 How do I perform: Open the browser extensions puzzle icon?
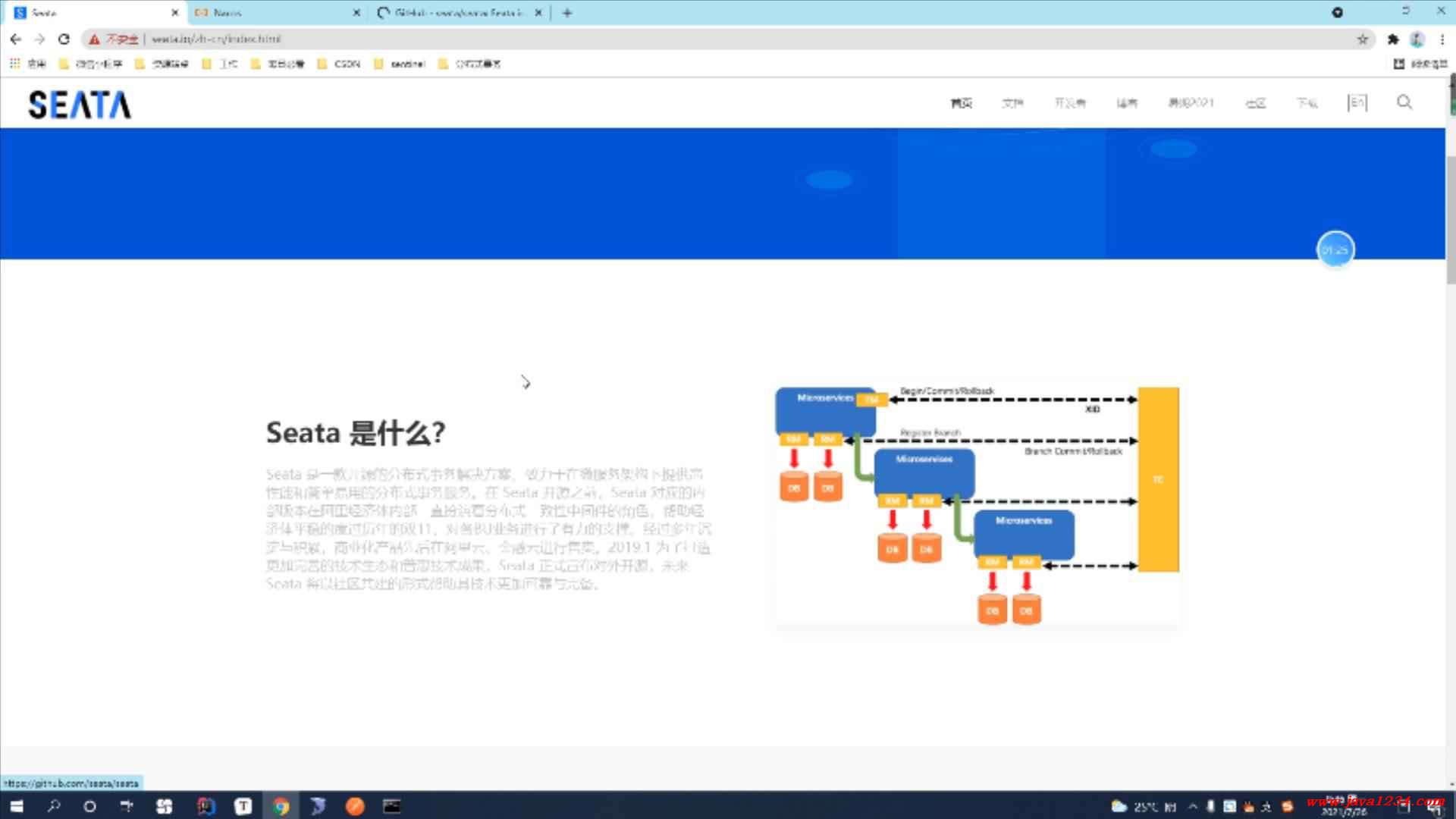(1393, 39)
